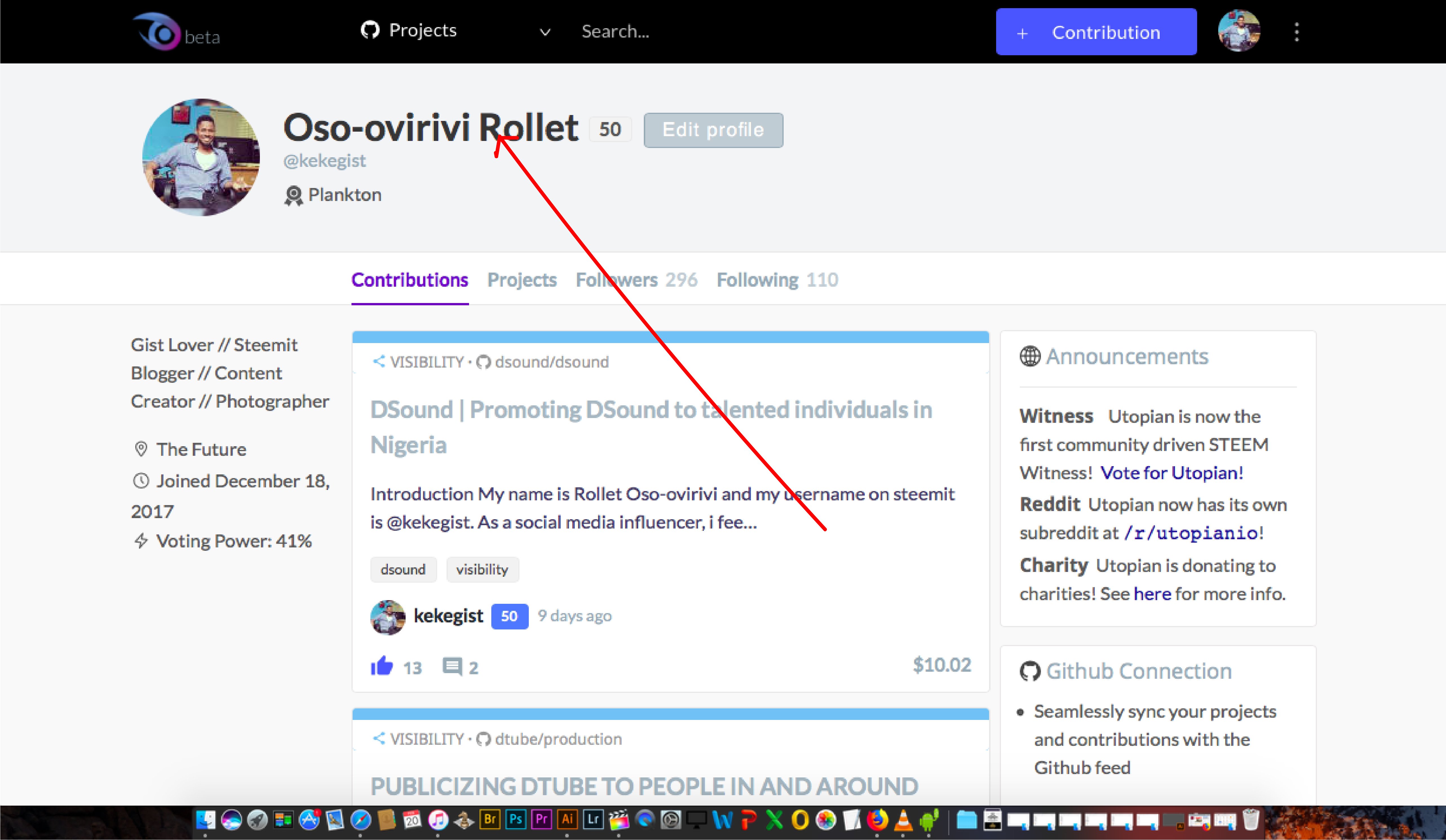Open Finder from the dock
This screenshot has height=840, width=1446.
(x=205, y=821)
